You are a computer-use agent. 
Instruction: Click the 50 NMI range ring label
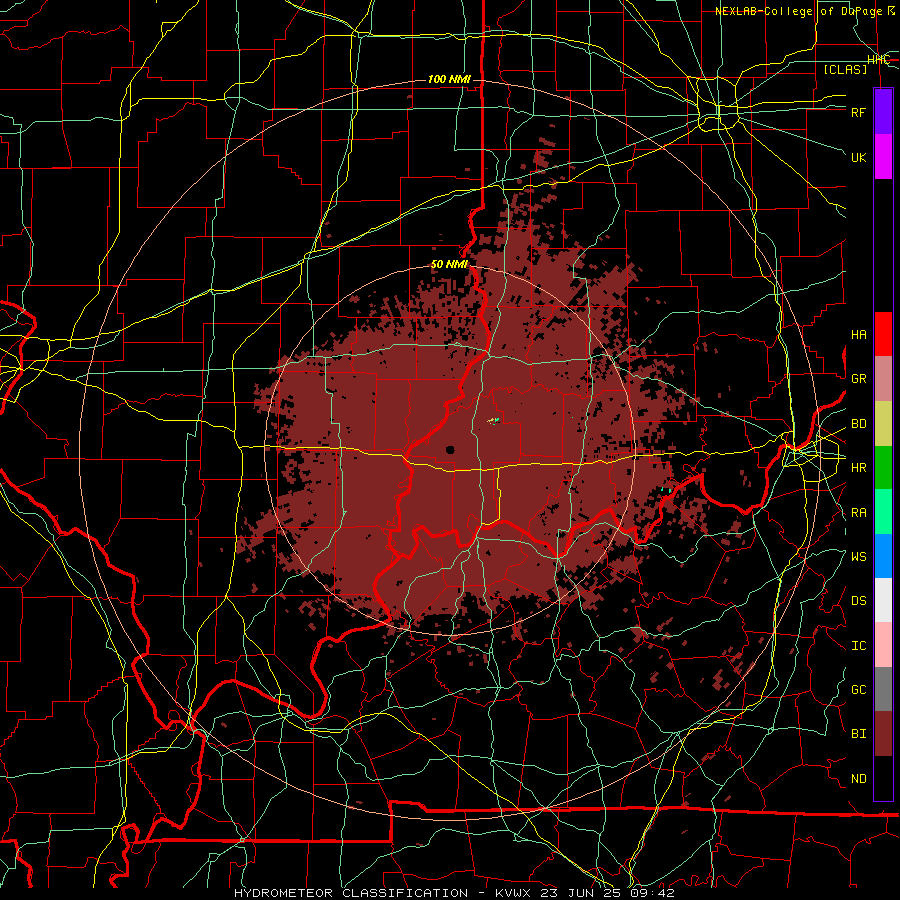[x=449, y=265]
